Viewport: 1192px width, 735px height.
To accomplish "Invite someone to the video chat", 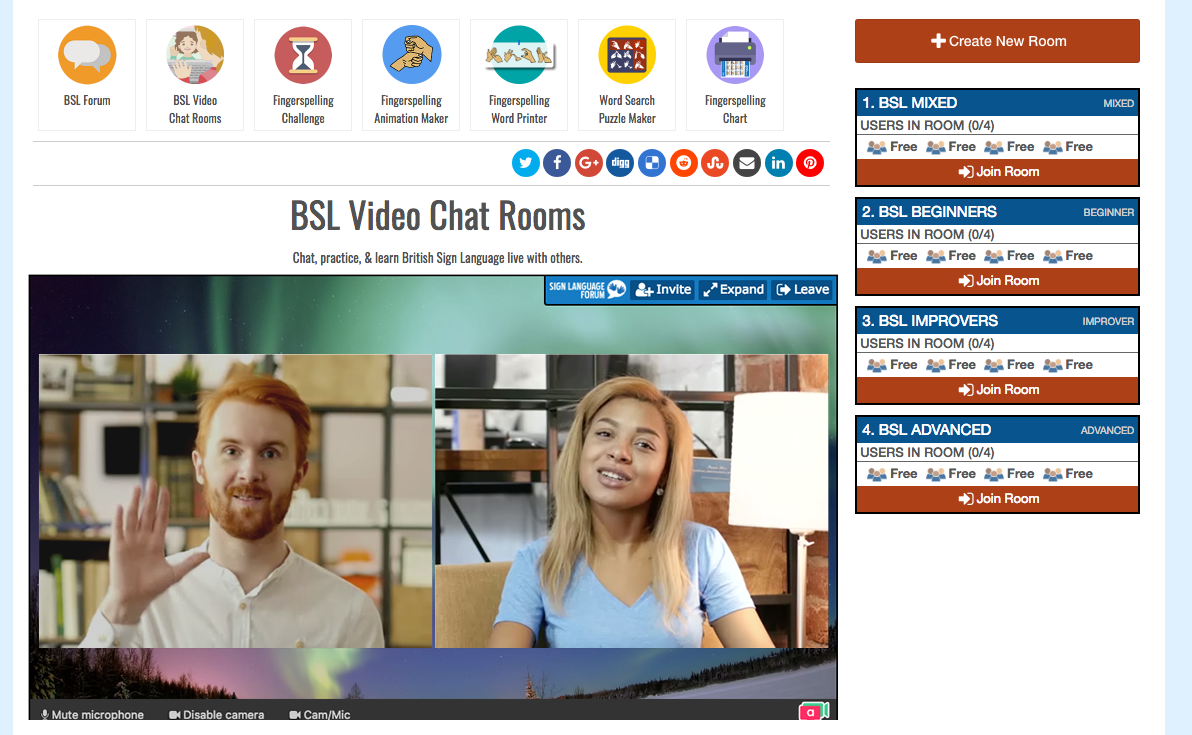I will pyautogui.click(x=663, y=290).
